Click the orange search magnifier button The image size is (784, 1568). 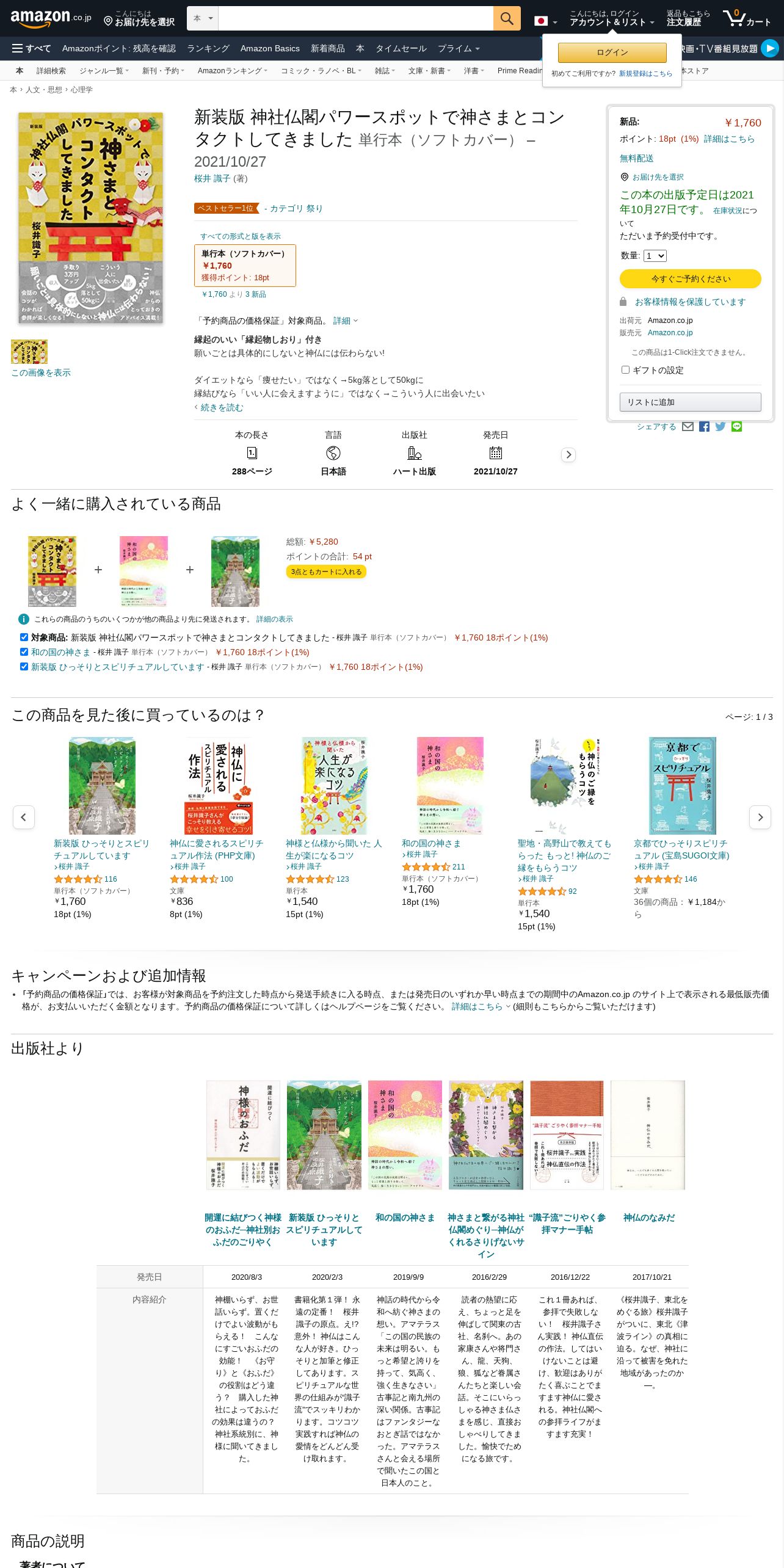pos(507,18)
